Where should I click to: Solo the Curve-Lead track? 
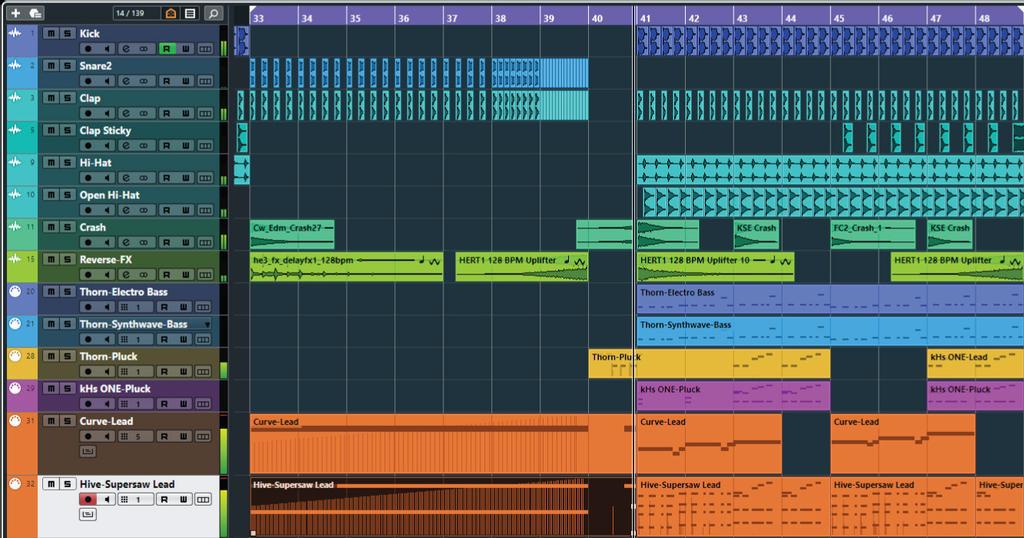click(67, 421)
